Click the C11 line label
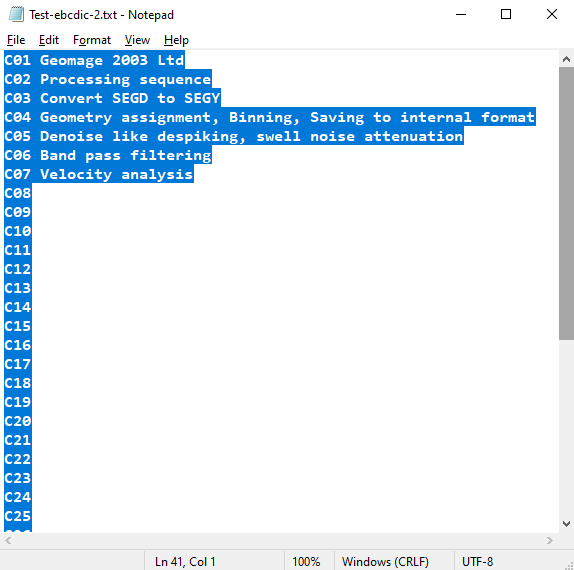Viewport: 574px width, 570px height. pyautogui.click(x=18, y=250)
